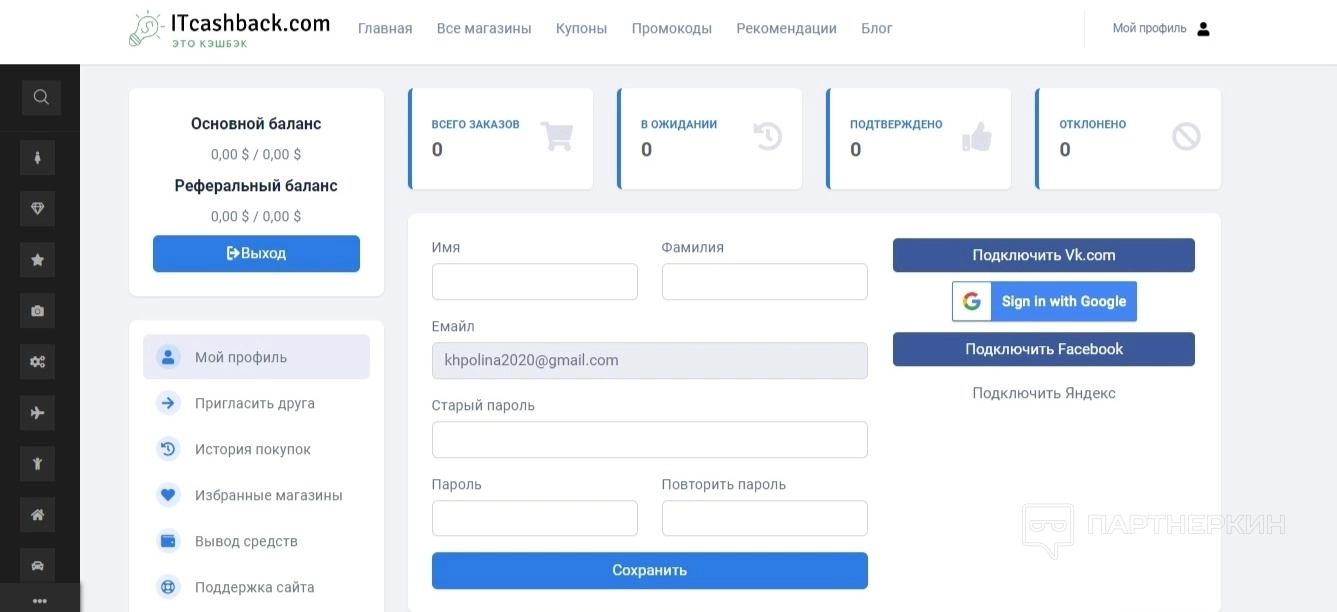1337x612 pixels.
Task: Open История покупок section
Action: [x=253, y=450]
